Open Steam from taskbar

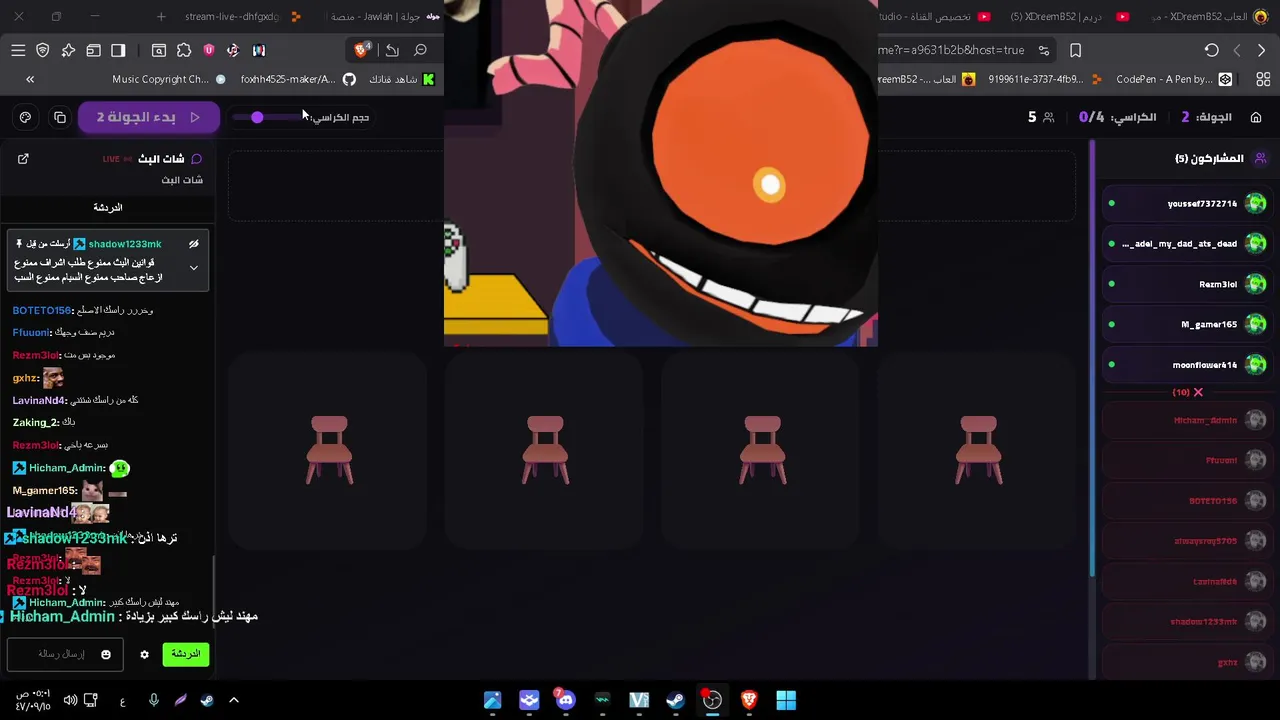tap(675, 700)
